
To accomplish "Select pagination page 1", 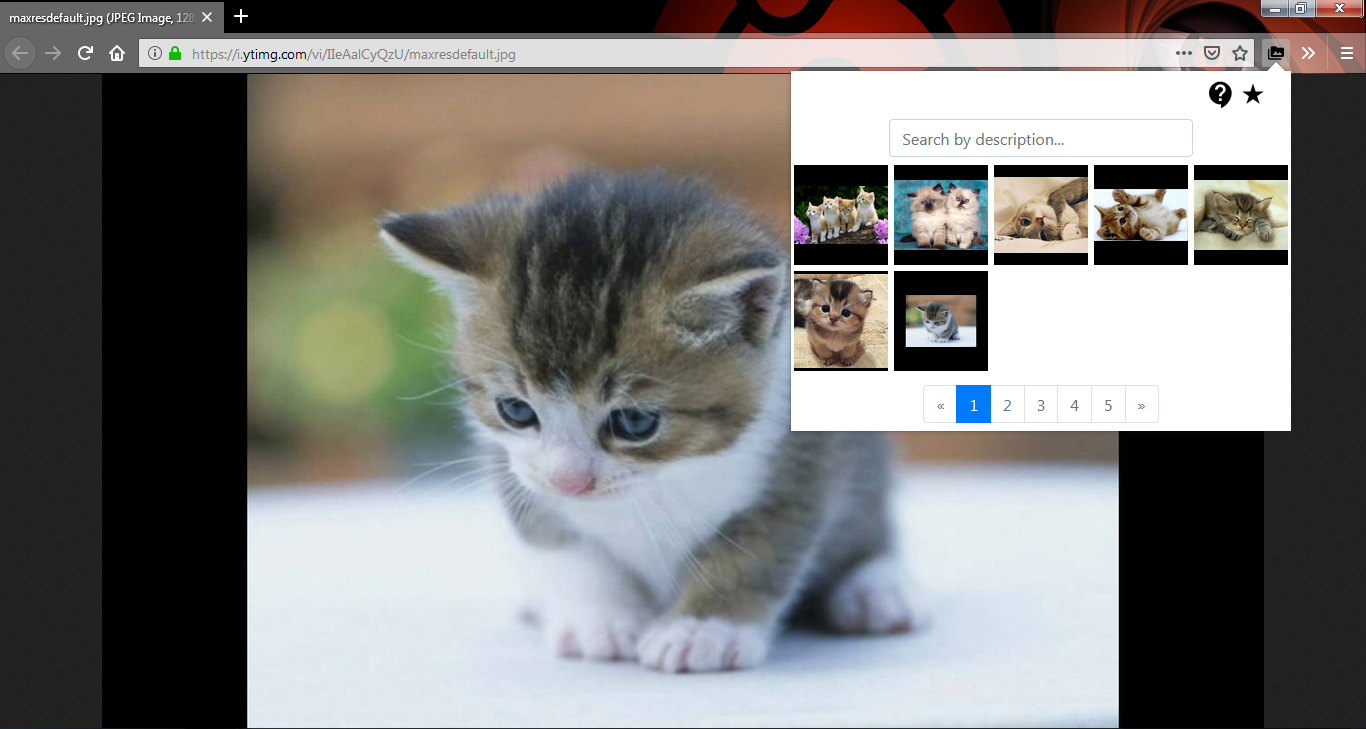I will 974,404.
